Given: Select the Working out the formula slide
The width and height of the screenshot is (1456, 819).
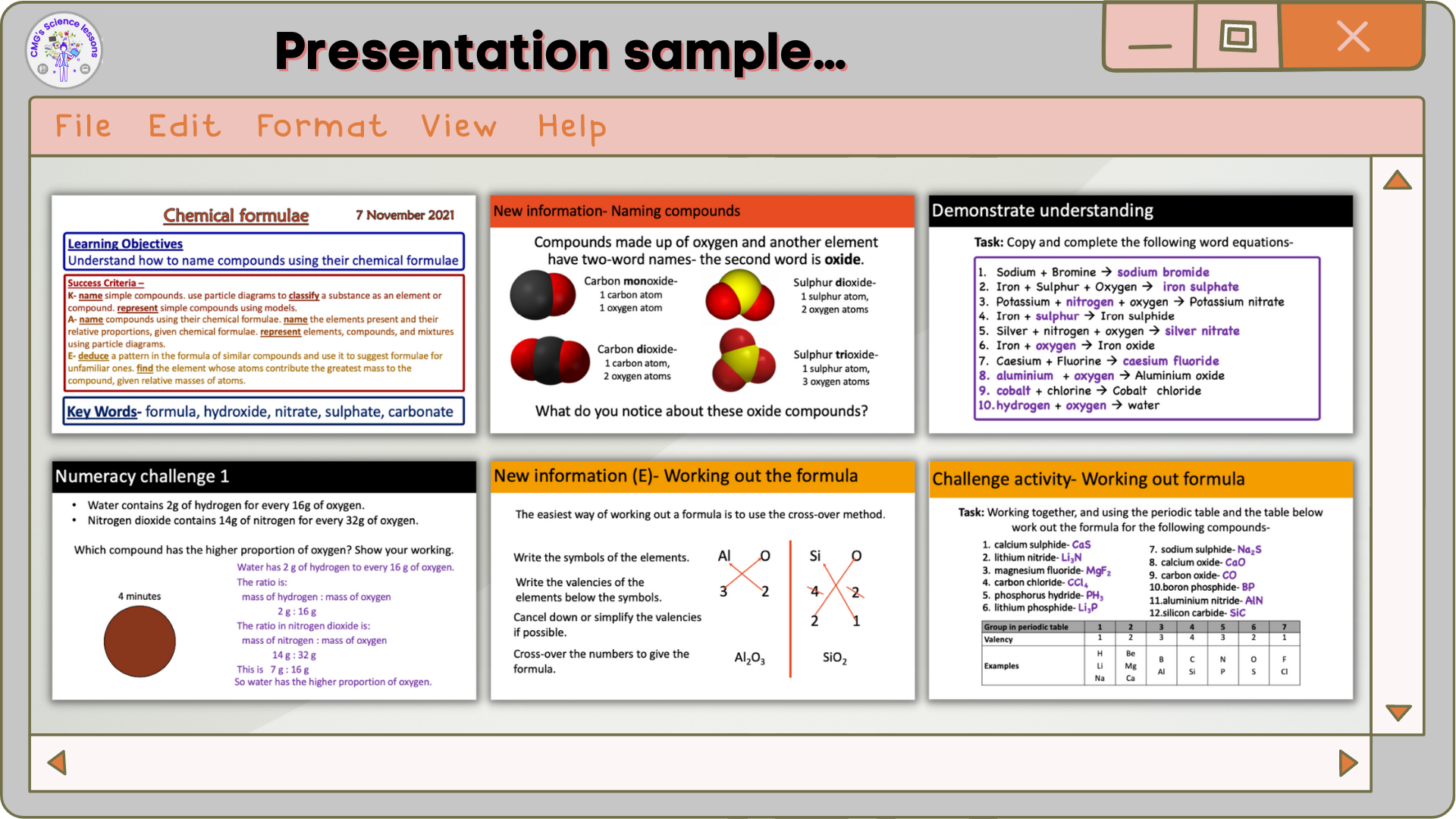Looking at the screenshot, I should pyautogui.click(x=702, y=579).
